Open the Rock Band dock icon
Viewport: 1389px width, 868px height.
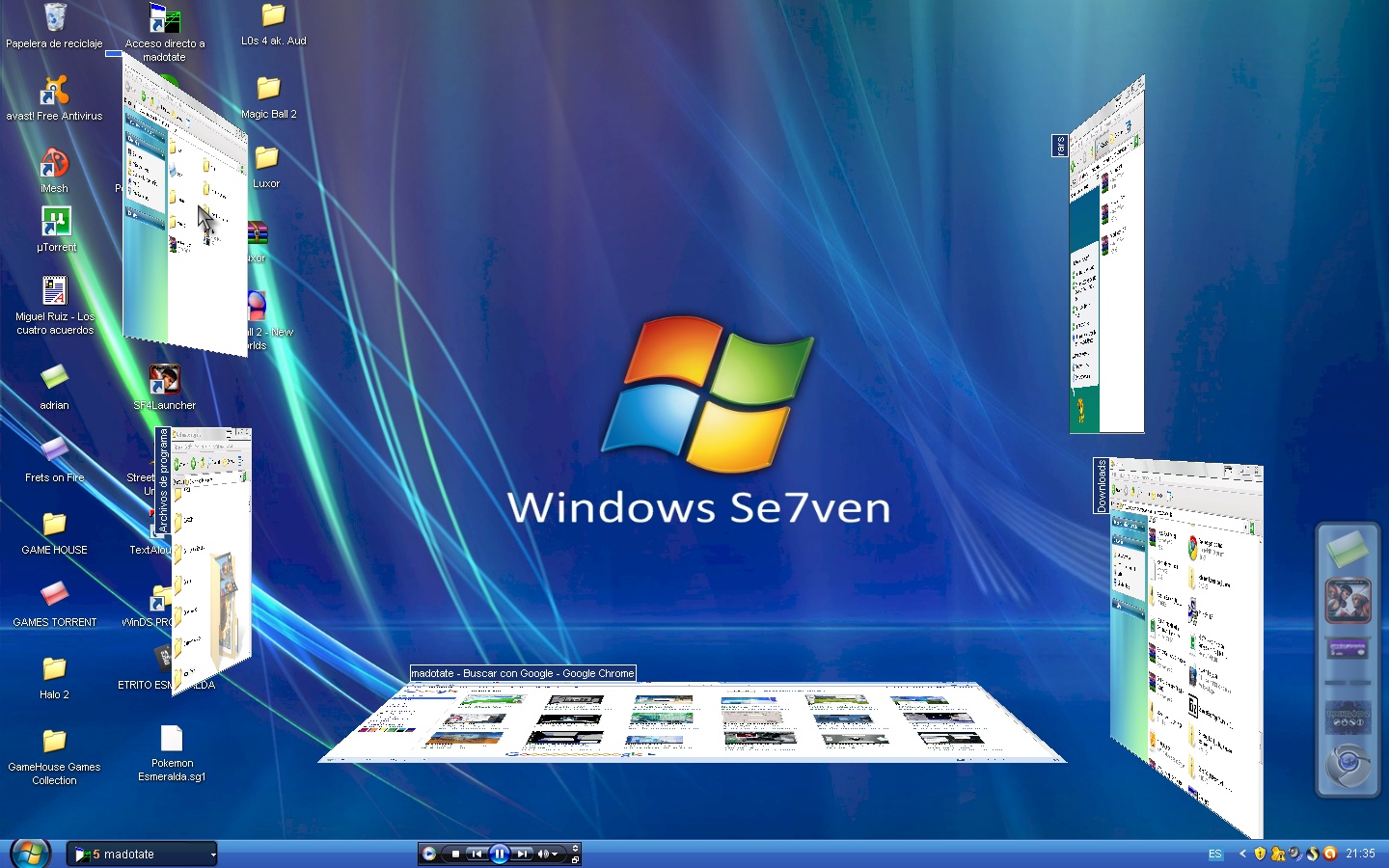[1348, 718]
